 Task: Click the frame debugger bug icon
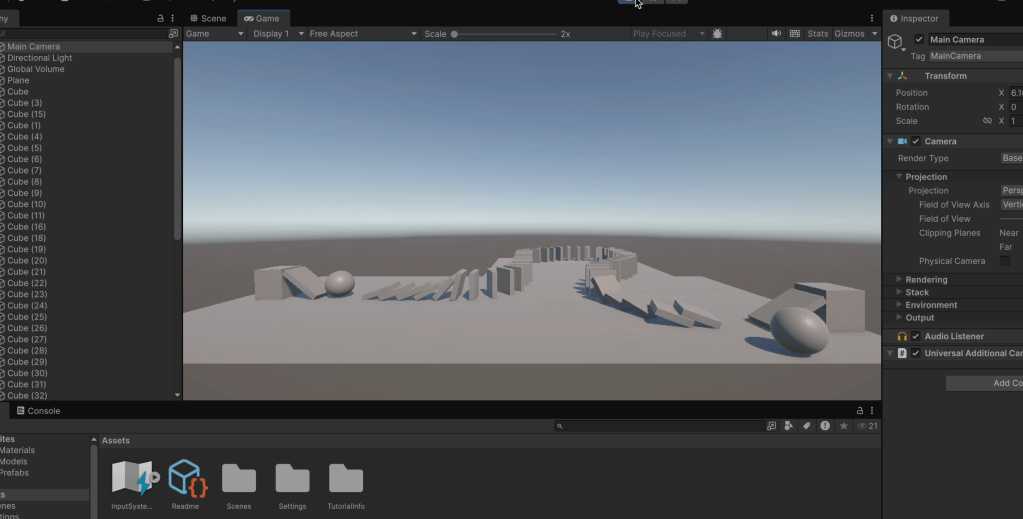(x=718, y=34)
